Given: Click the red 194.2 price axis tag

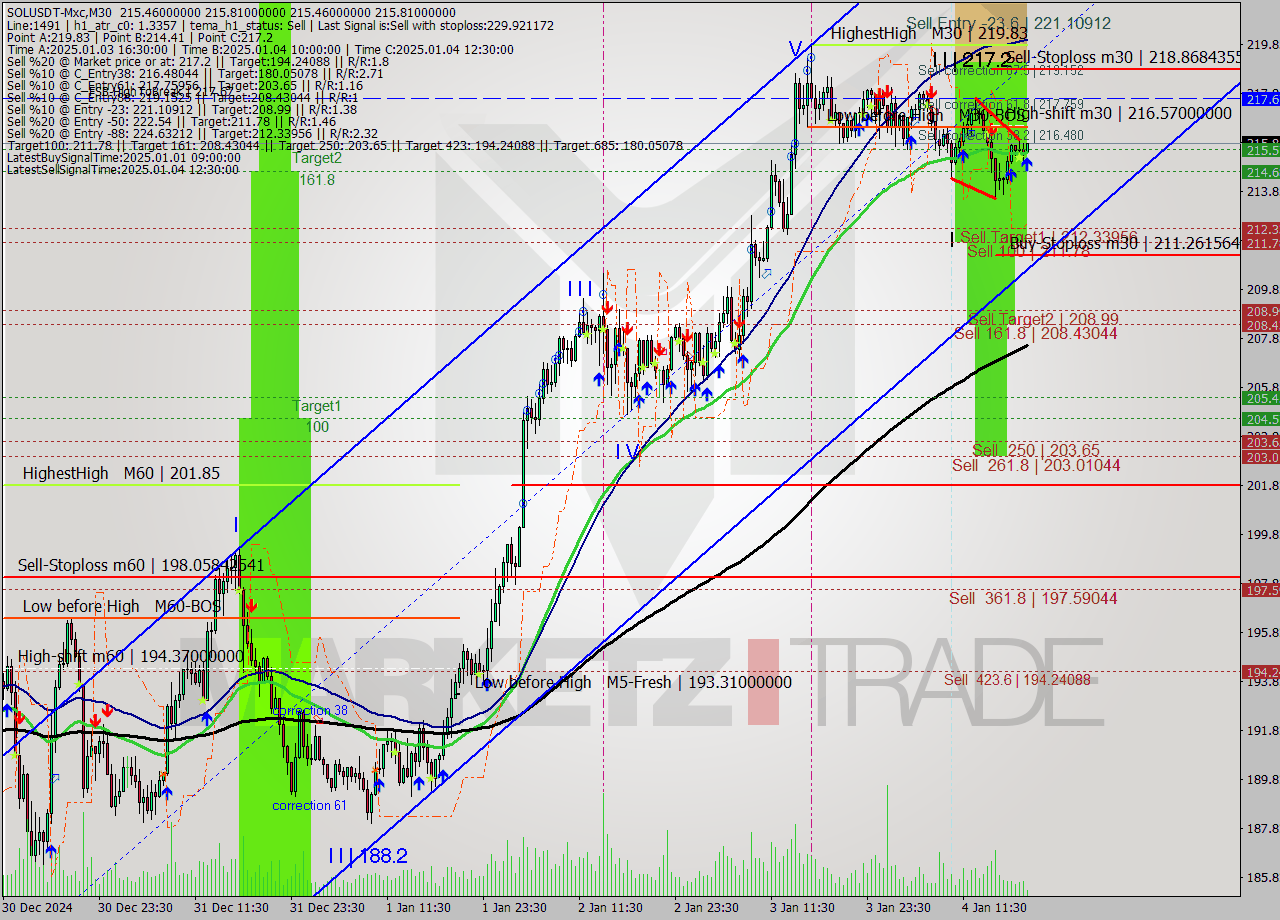Looking at the screenshot, I should pyautogui.click(x=1261, y=671).
